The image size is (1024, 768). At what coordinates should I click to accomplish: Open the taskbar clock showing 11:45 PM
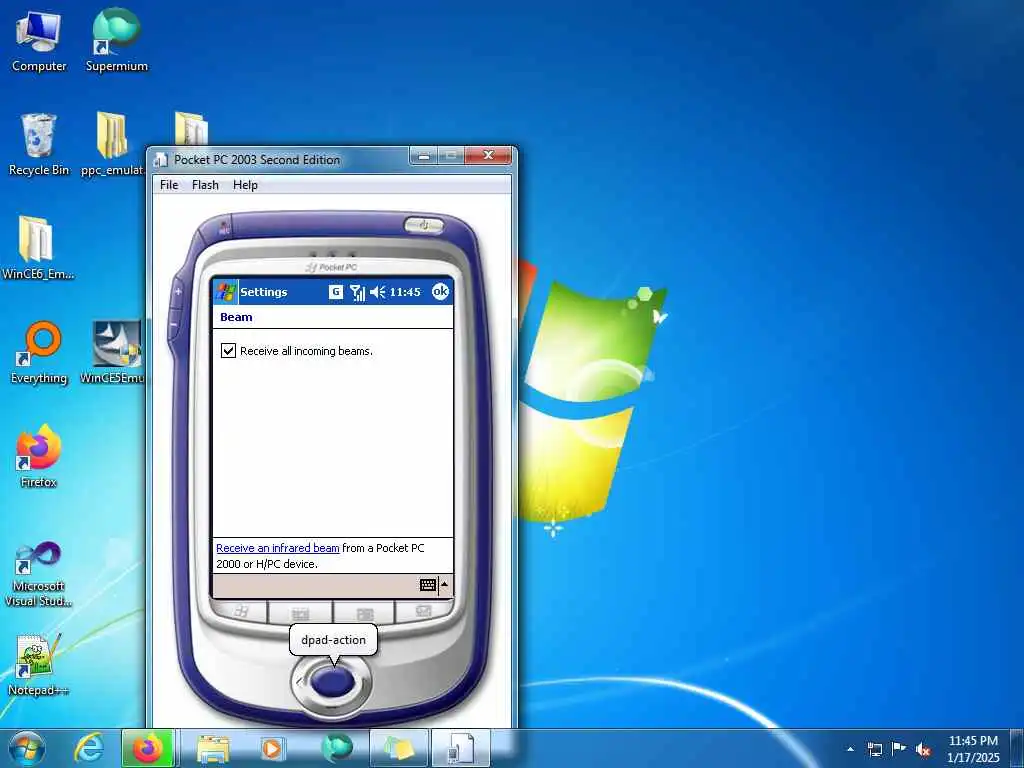973,748
